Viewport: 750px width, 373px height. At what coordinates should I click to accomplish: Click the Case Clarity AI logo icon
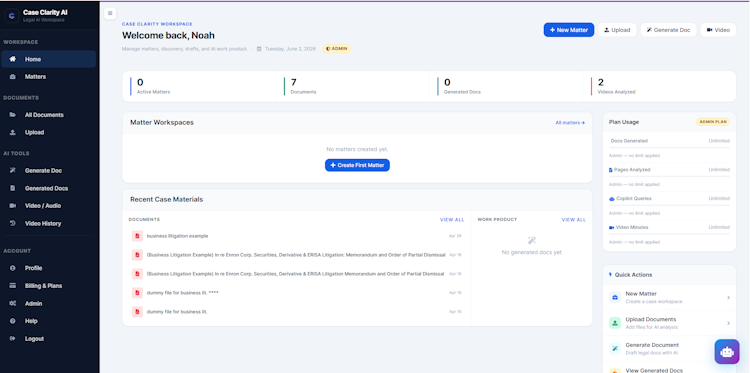pyautogui.click(x=12, y=16)
